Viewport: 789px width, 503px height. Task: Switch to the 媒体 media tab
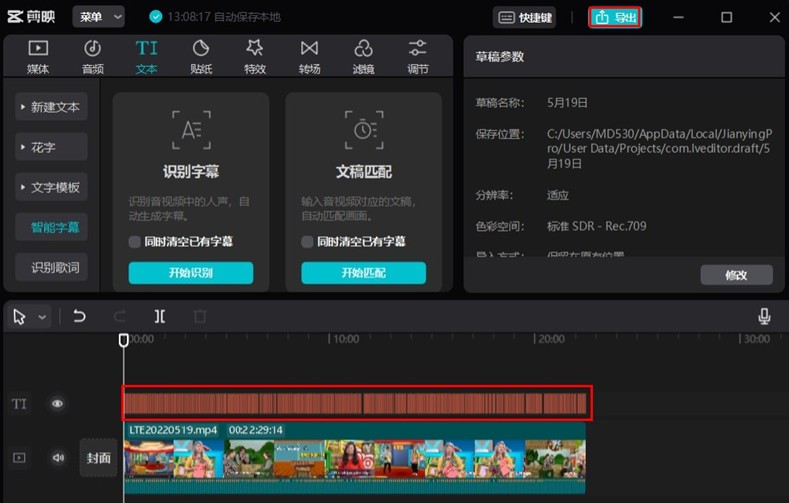[x=37, y=57]
